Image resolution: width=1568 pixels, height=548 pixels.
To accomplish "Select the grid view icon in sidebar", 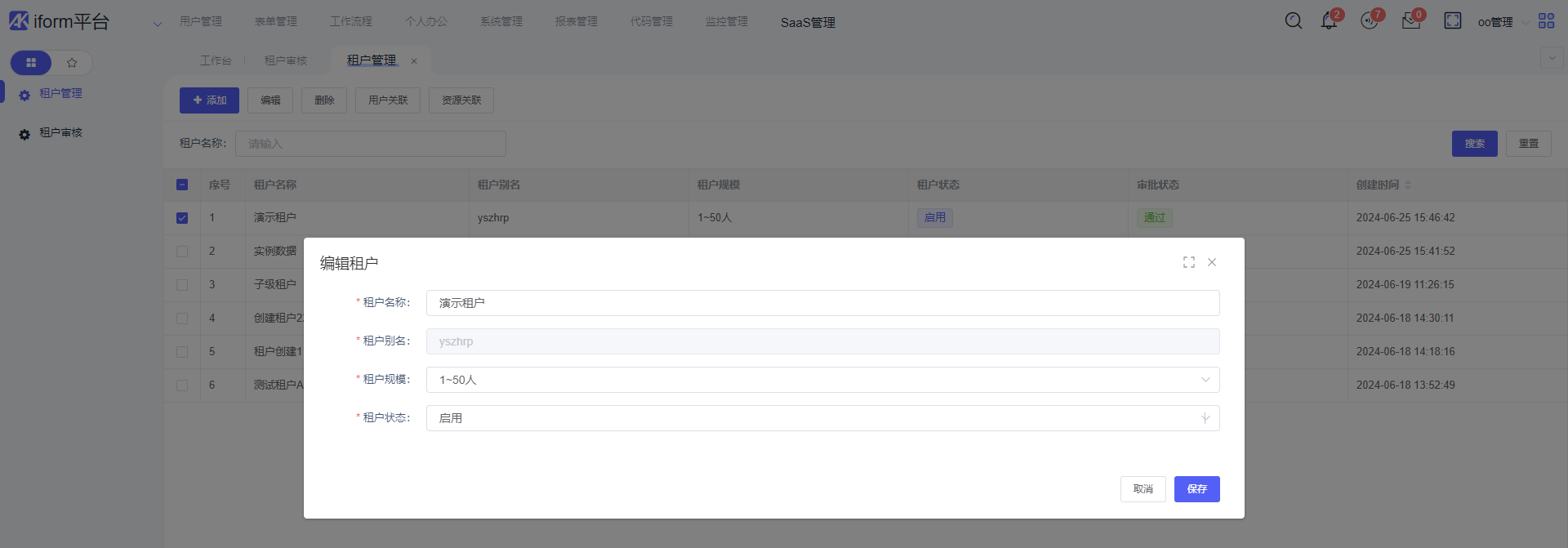I will point(31,63).
